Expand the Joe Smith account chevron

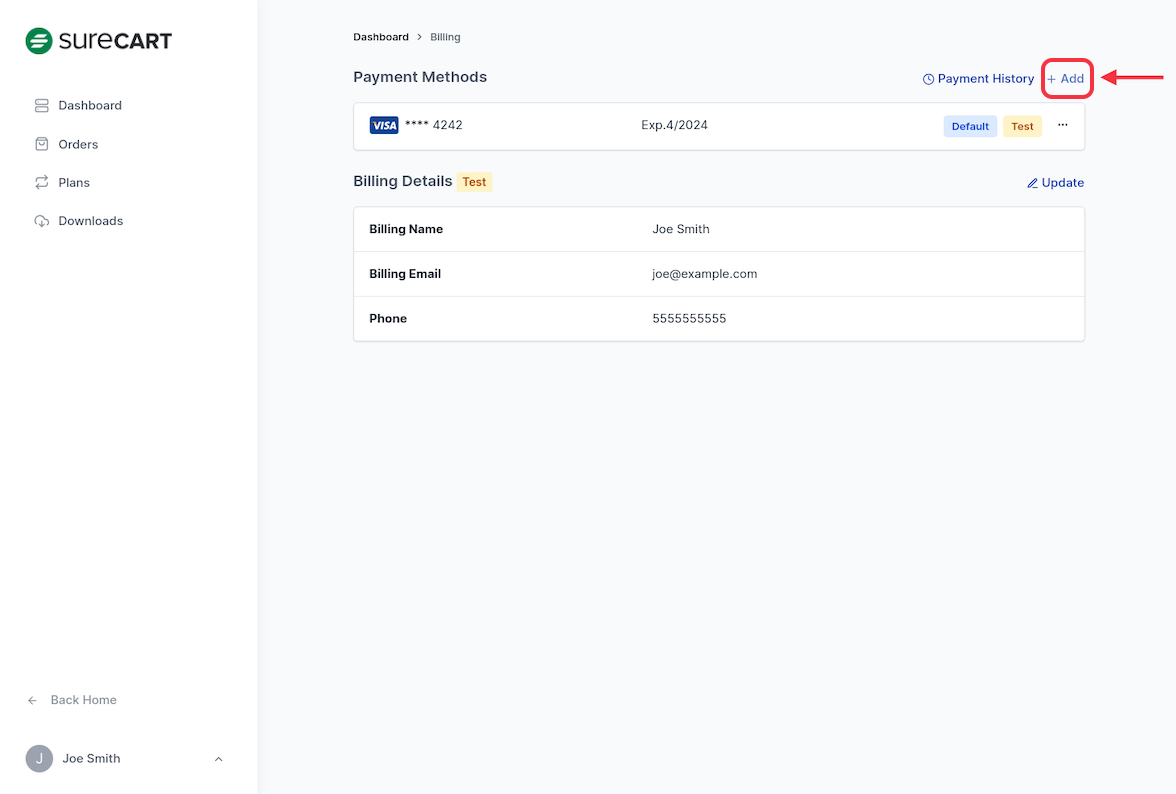[219, 759]
